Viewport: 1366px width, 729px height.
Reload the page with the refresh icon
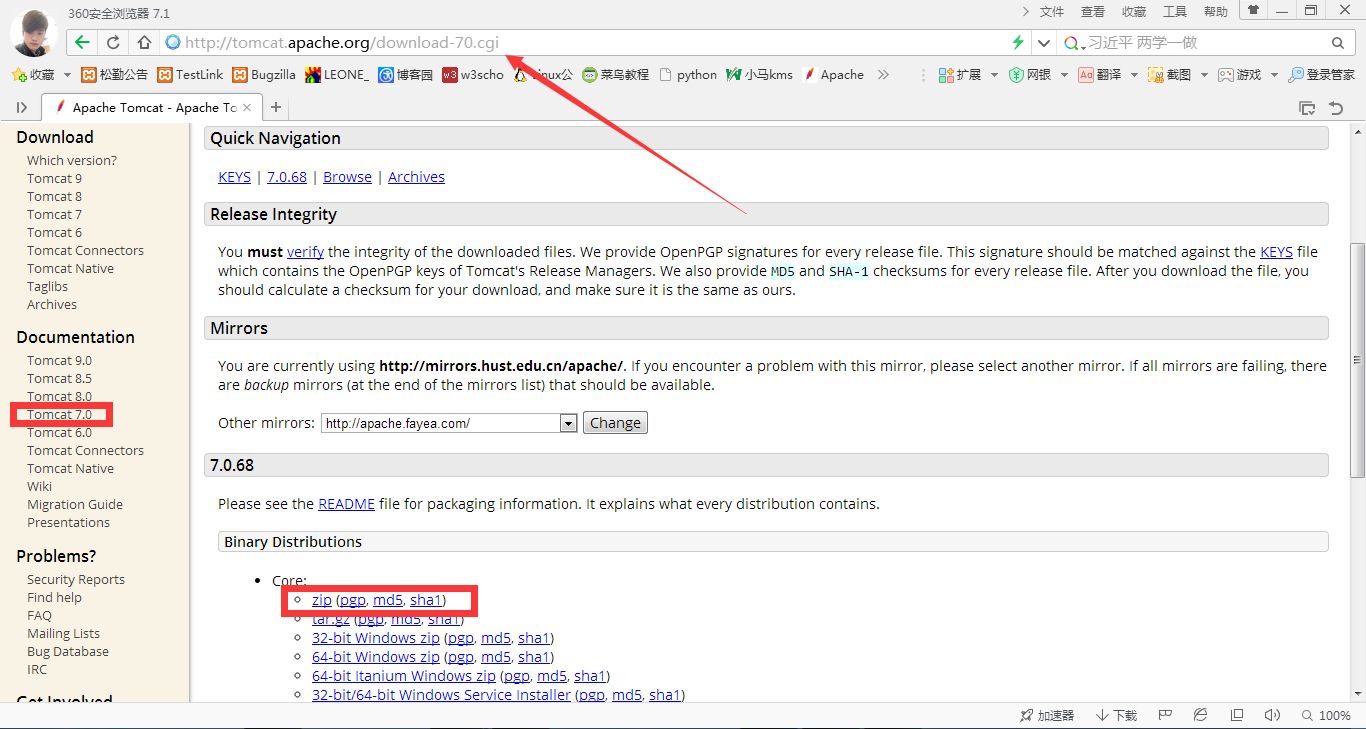click(x=113, y=43)
